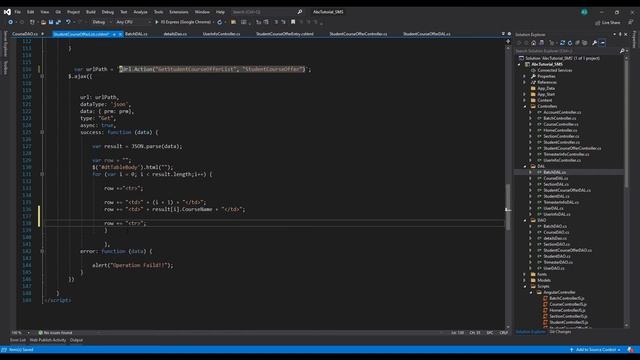
Task: Expand the Models folder
Action: click(525, 280)
